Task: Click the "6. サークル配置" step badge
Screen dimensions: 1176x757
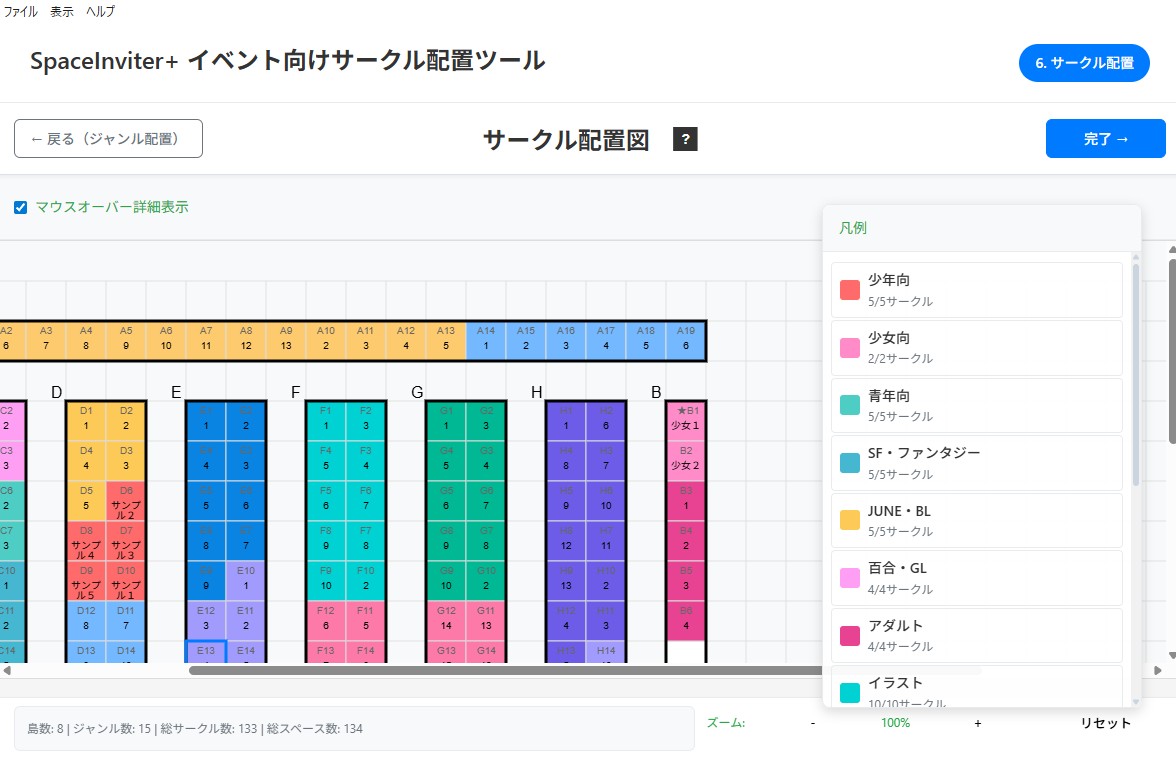Action: (x=1084, y=62)
